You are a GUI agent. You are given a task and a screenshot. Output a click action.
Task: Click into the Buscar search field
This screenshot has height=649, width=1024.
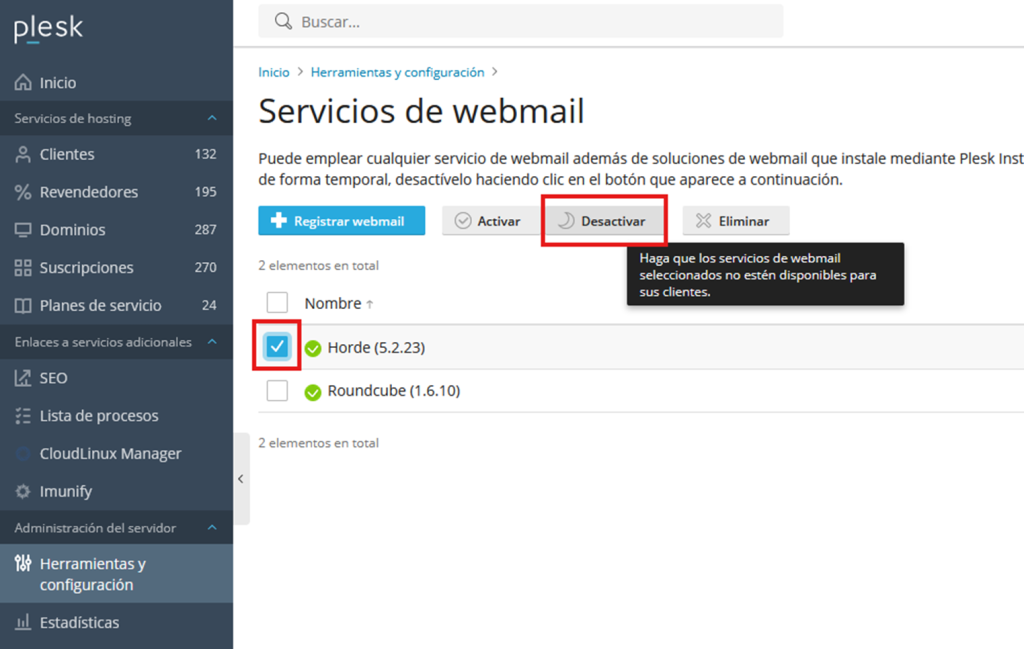pos(520,22)
